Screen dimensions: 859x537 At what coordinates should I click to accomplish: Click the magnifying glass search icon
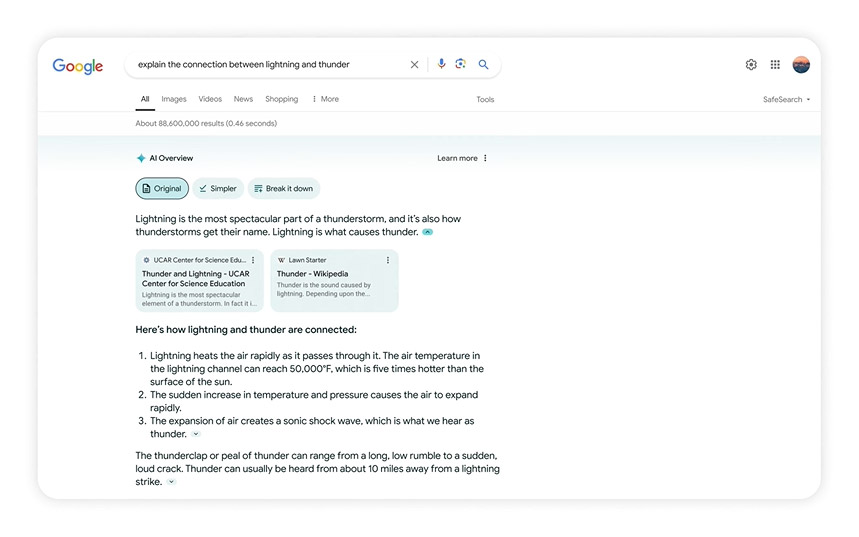[483, 64]
